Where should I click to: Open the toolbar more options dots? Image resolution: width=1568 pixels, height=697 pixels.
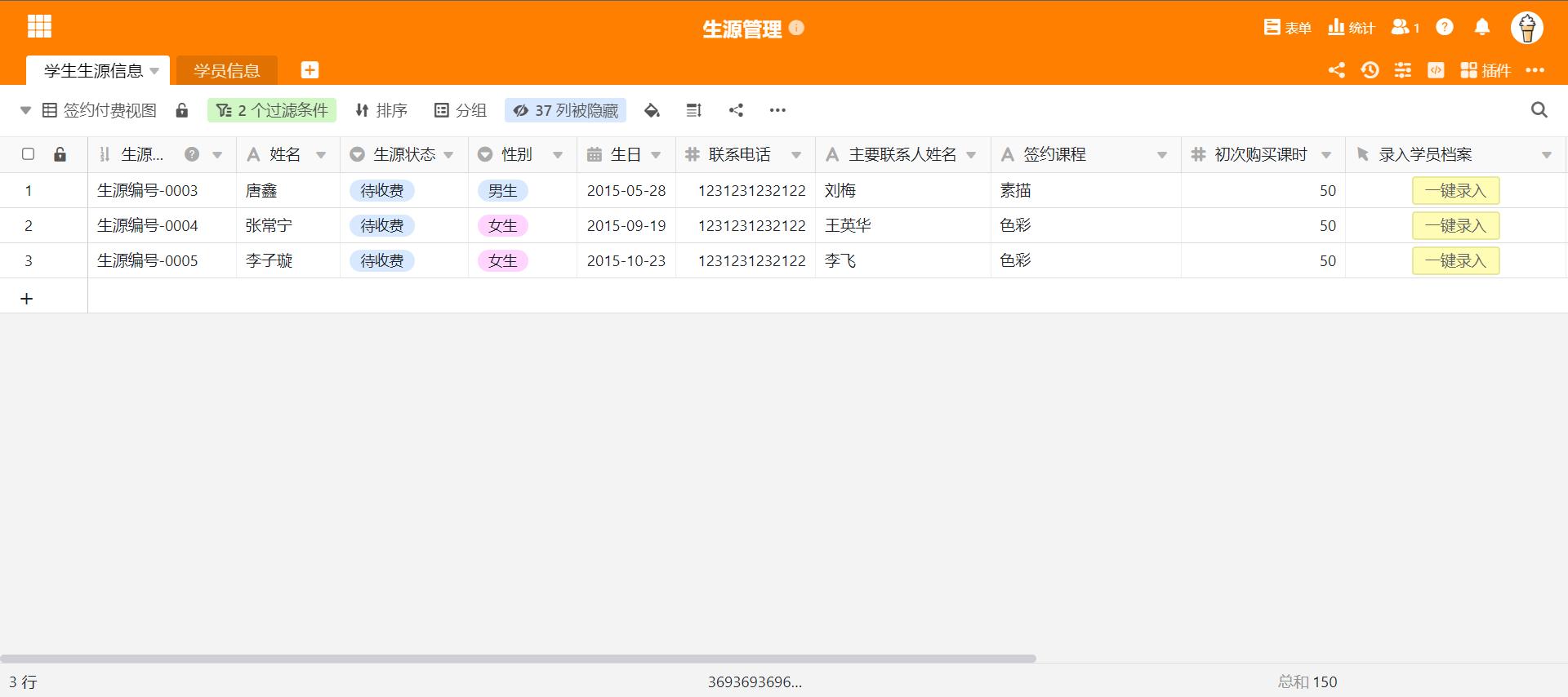click(x=777, y=110)
